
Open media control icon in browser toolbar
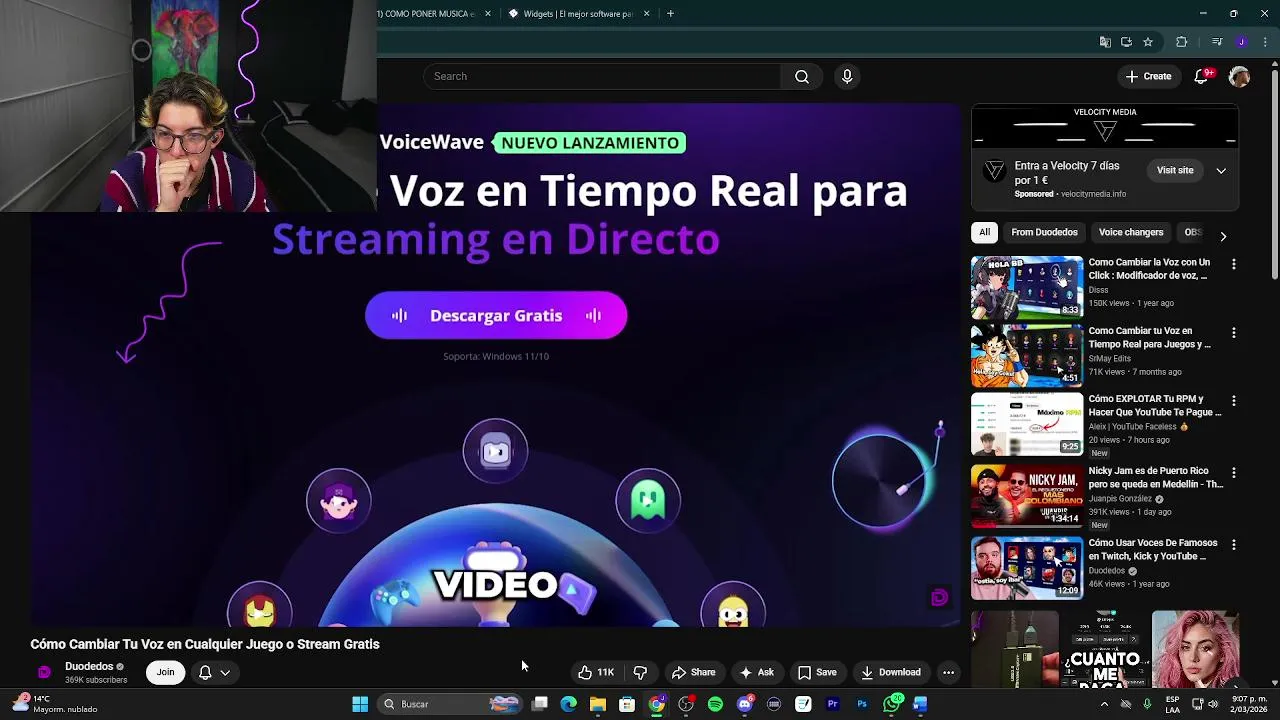click(1217, 42)
